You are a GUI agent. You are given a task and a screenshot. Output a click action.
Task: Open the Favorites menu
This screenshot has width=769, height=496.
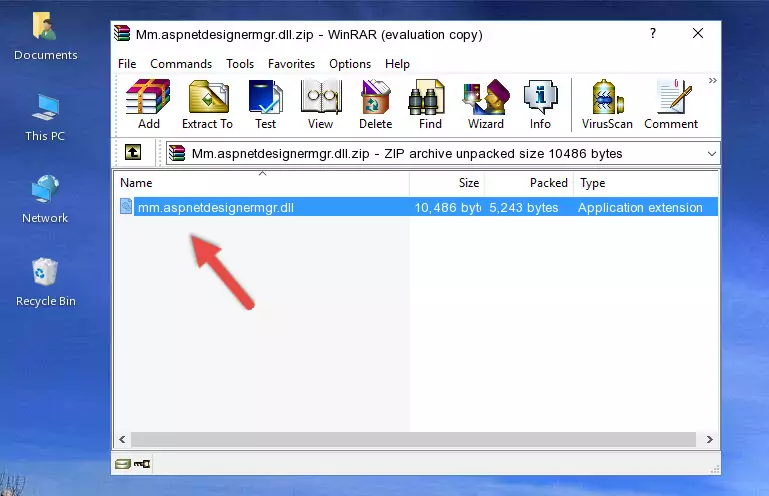point(291,64)
